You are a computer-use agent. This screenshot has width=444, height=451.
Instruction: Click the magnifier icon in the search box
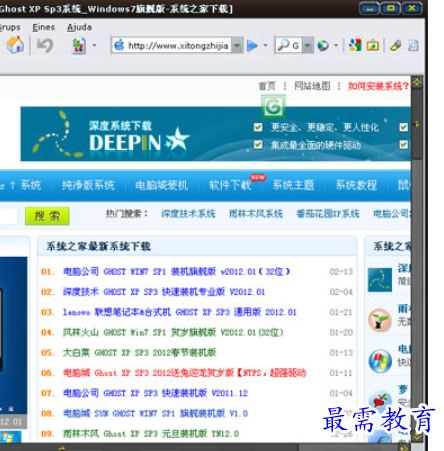[283, 45]
